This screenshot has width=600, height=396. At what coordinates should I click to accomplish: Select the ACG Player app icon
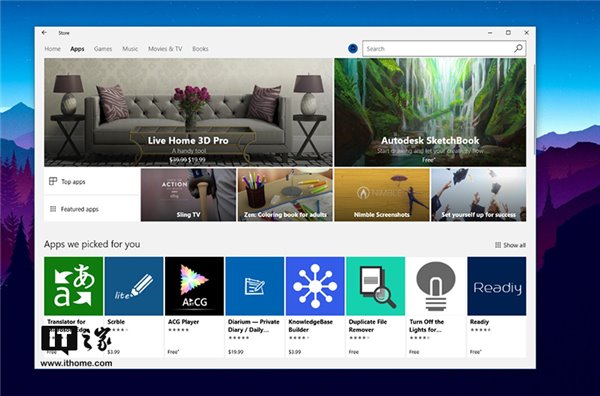point(194,286)
